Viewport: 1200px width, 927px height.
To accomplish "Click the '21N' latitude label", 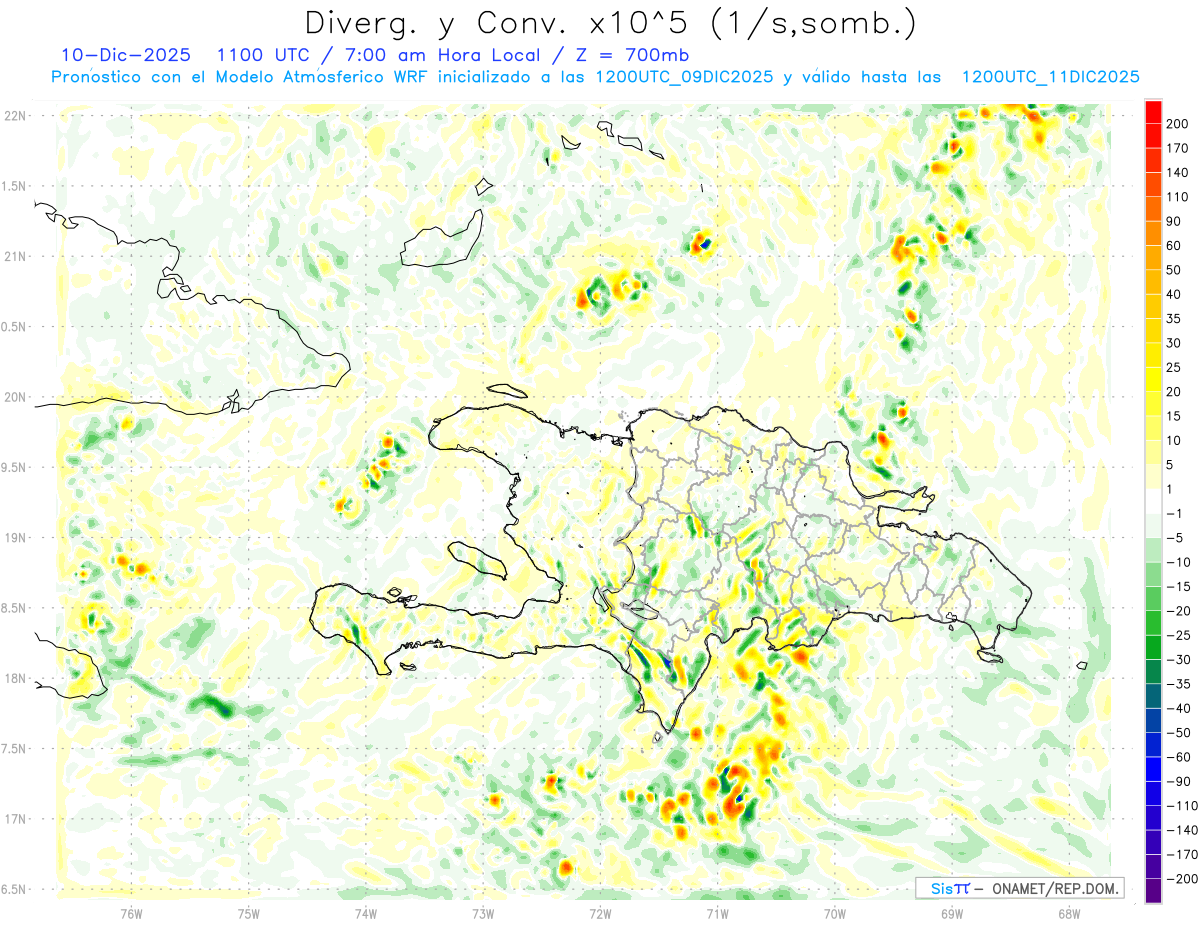I will pos(15,257).
